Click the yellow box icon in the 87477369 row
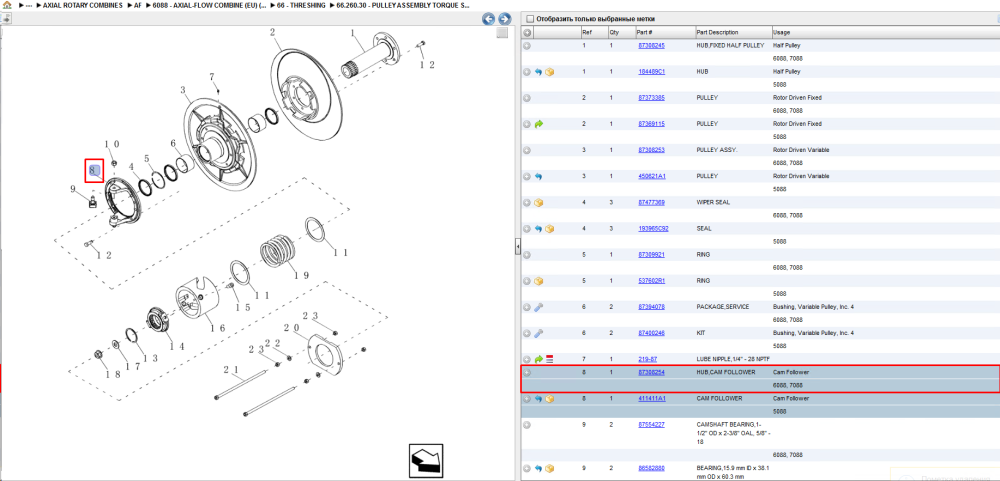 [x=538, y=203]
